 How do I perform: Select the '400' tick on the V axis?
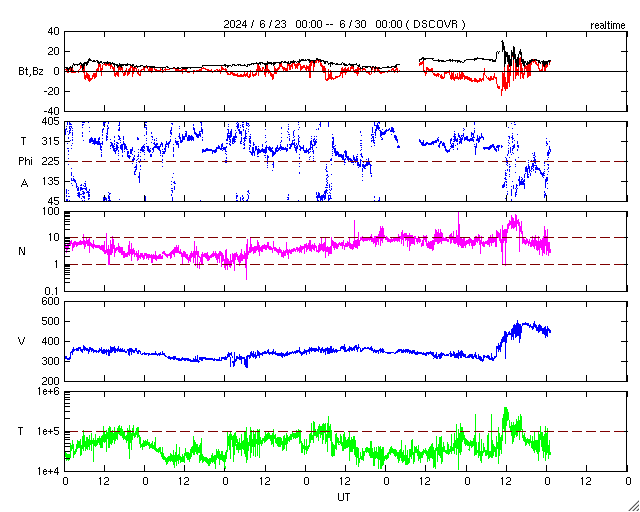point(52,341)
